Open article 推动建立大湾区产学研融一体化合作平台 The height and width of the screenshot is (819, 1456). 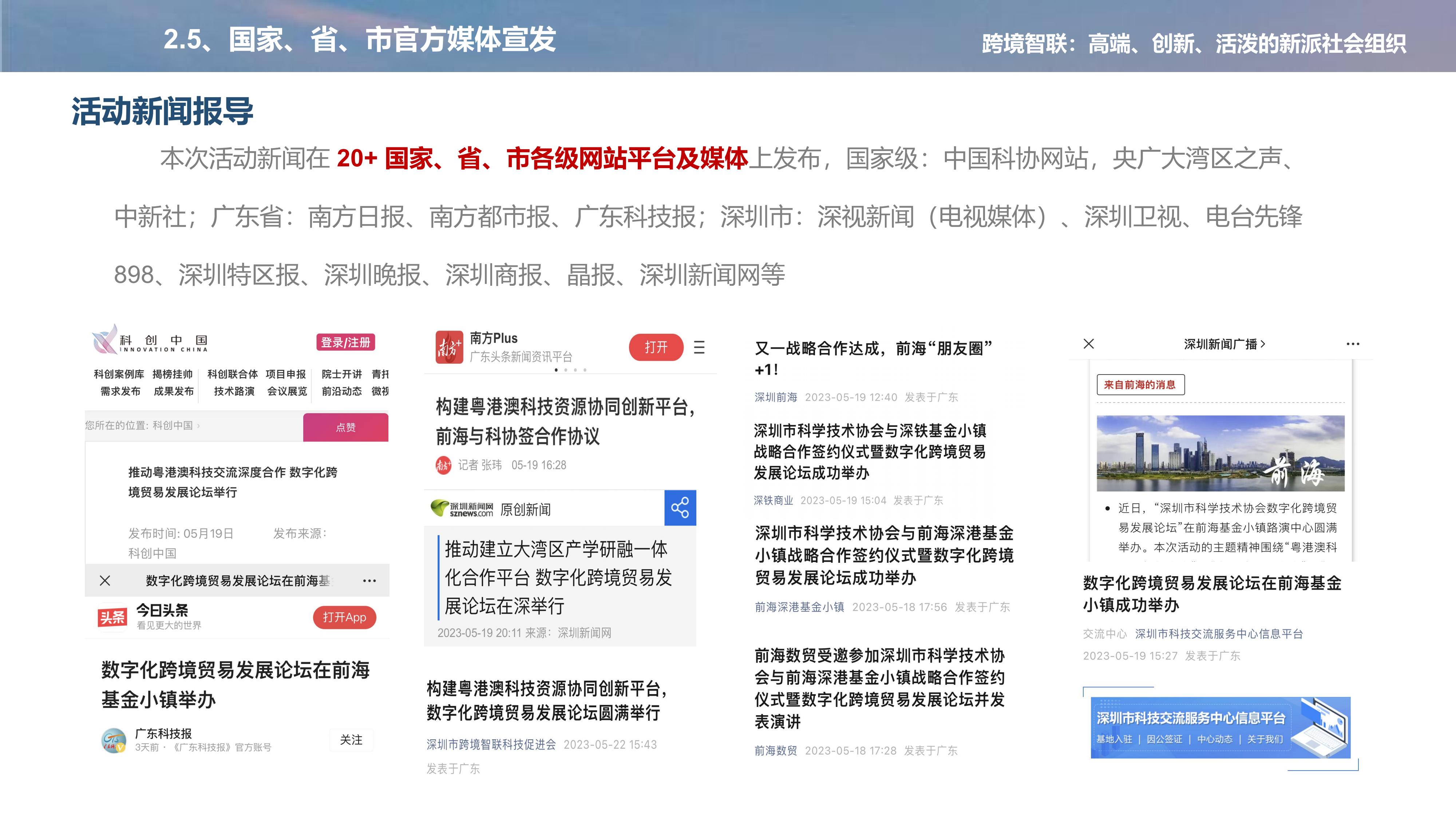(558, 577)
